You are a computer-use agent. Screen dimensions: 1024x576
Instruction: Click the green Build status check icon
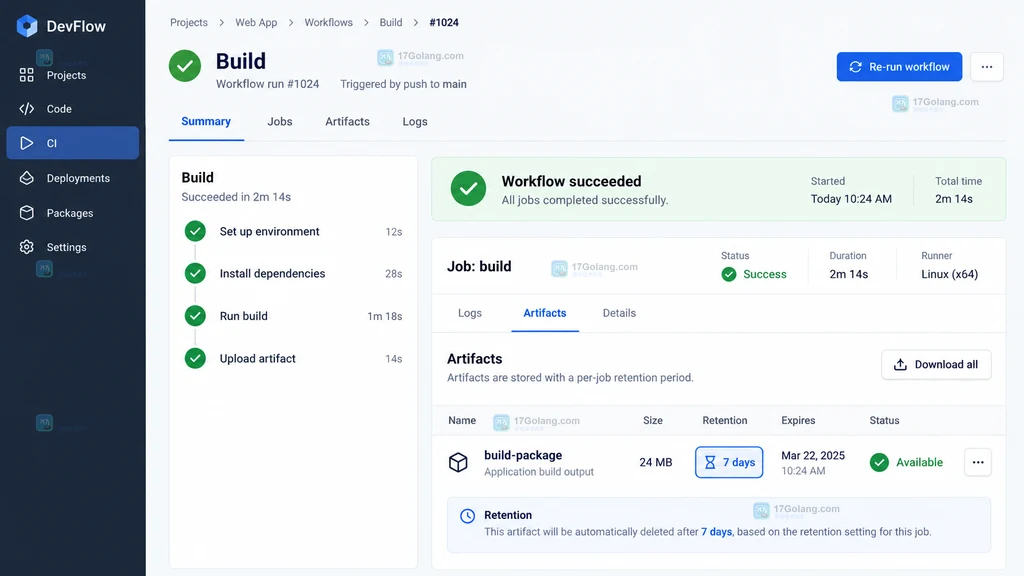[185, 66]
